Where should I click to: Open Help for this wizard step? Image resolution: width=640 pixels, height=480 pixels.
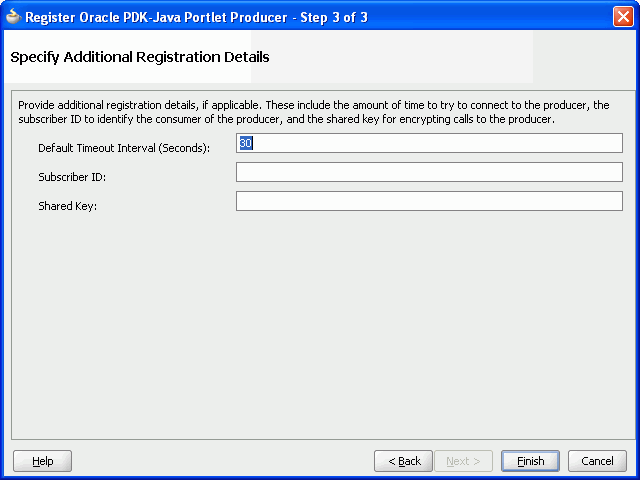pos(42,461)
